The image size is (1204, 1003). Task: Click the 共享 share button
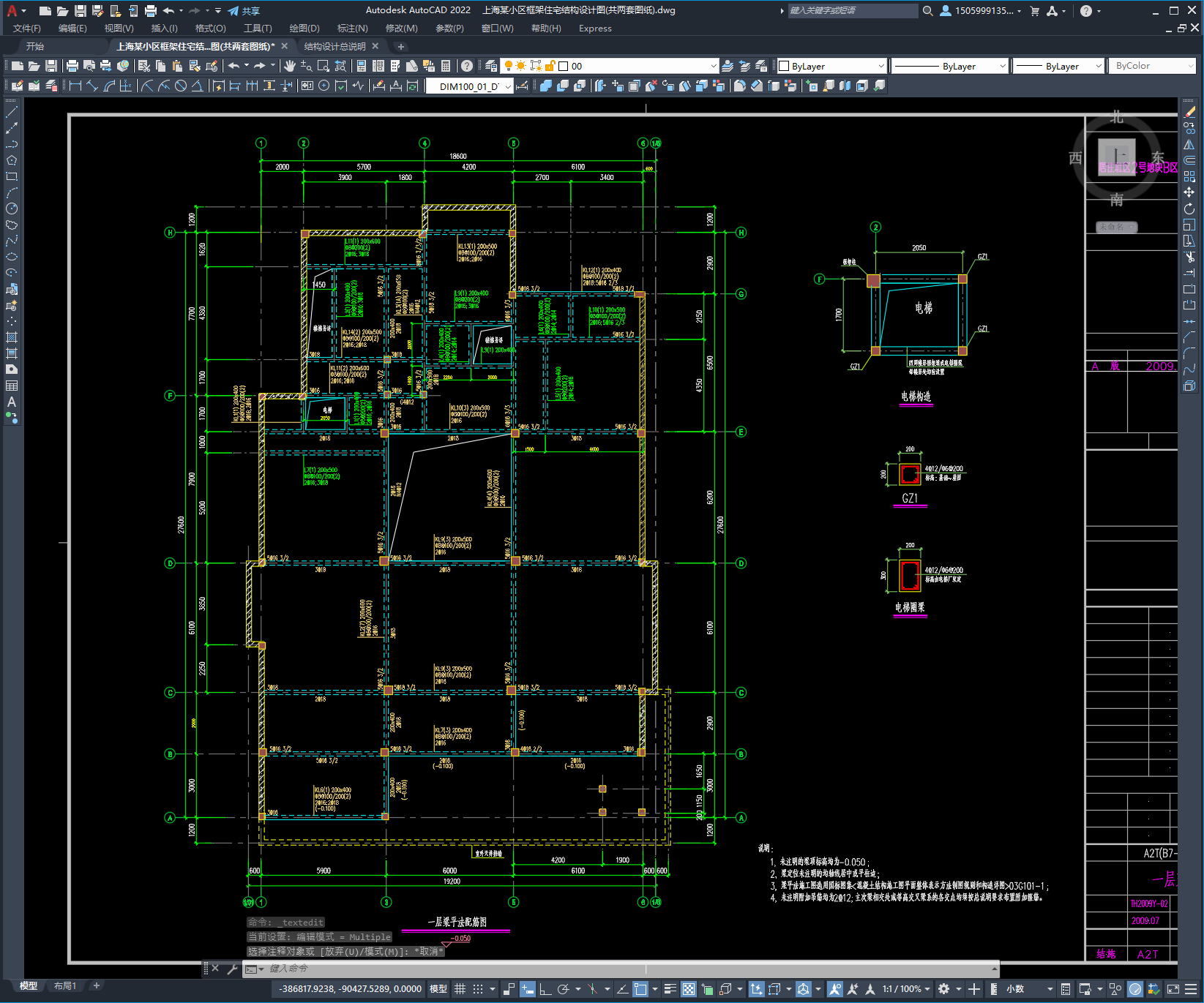[x=244, y=11]
